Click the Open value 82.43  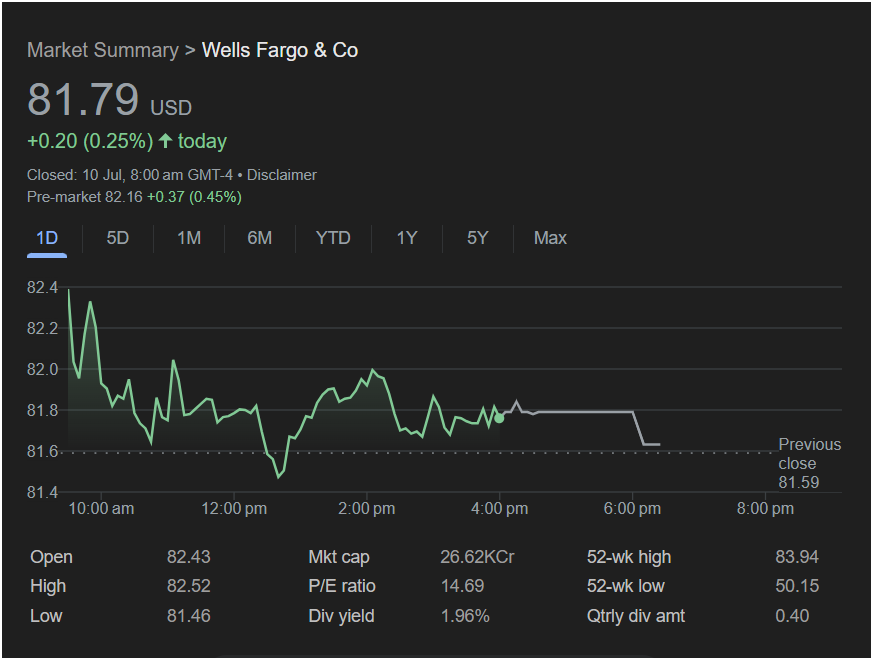pyautogui.click(x=189, y=557)
